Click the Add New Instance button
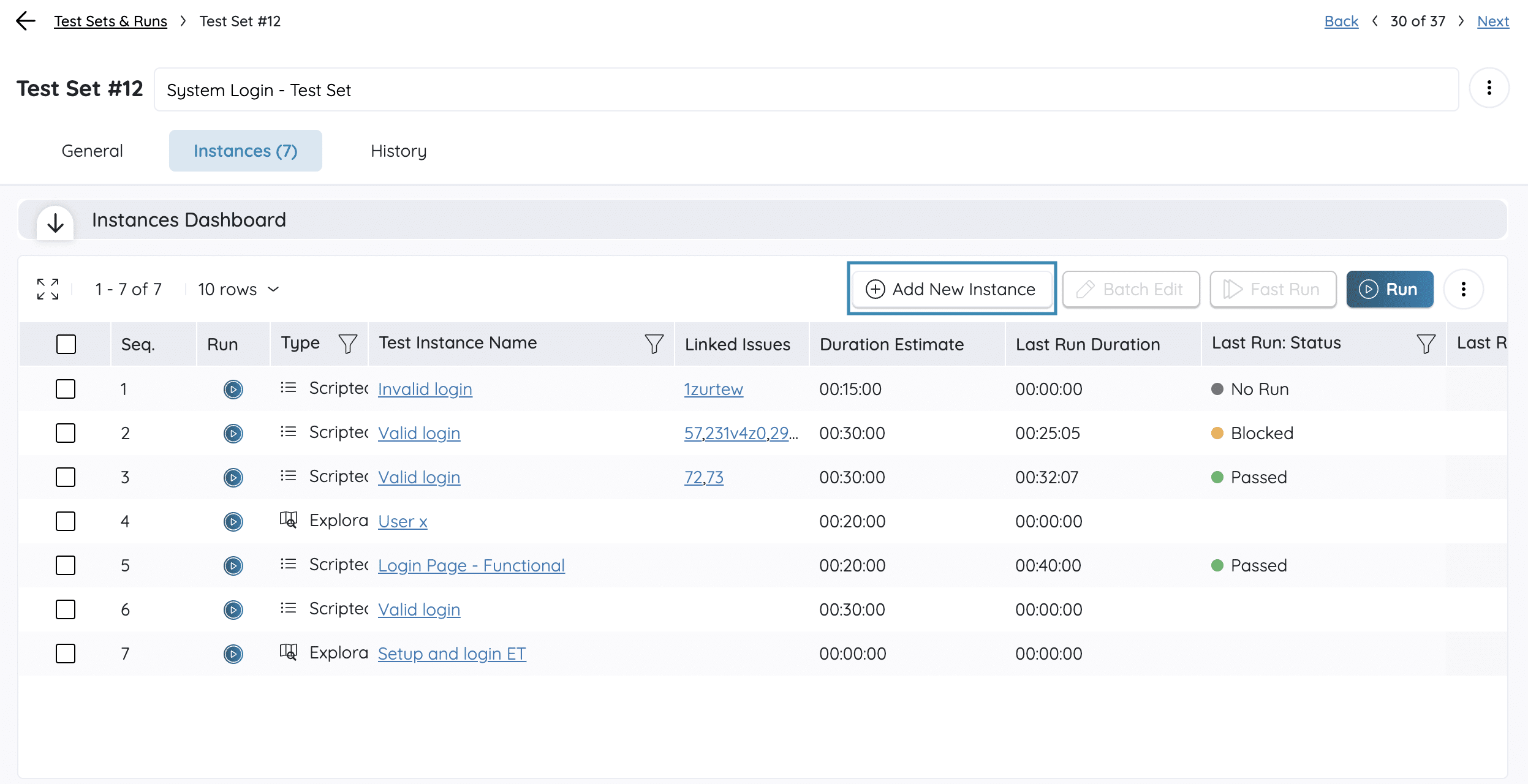Image resolution: width=1528 pixels, height=784 pixels. [951, 289]
